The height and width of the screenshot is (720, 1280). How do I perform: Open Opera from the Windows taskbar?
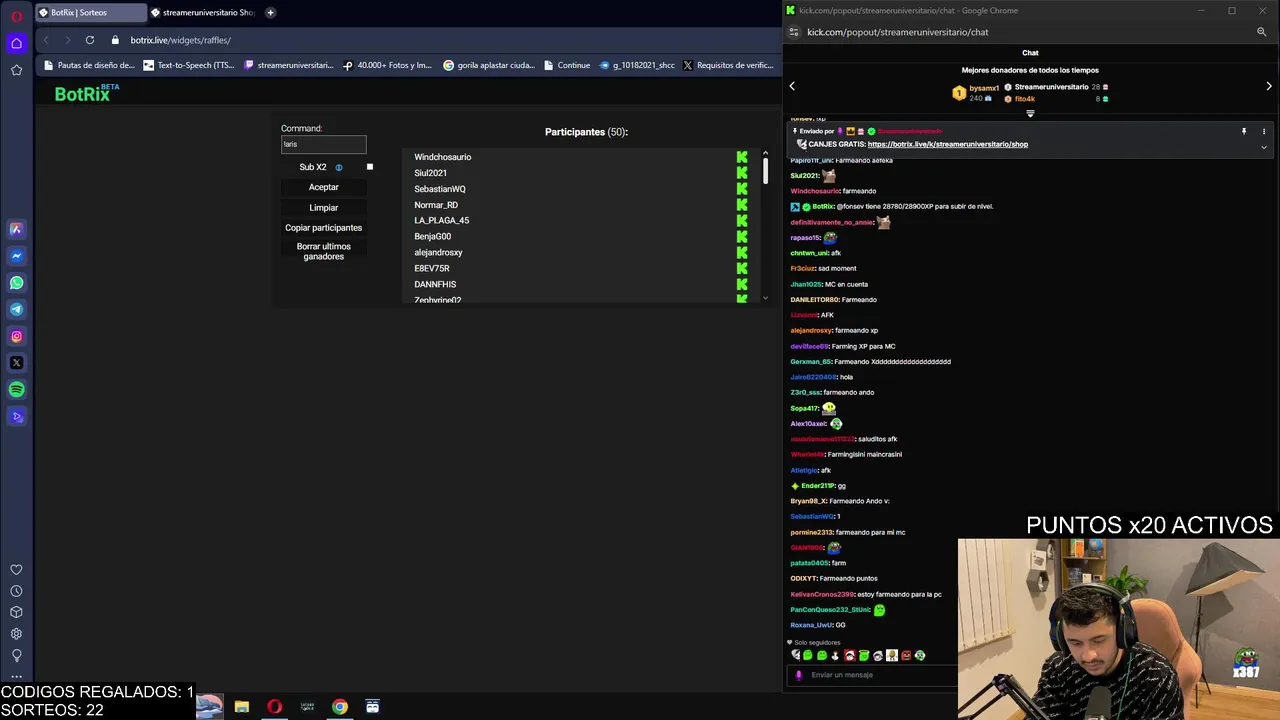coord(274,707)
